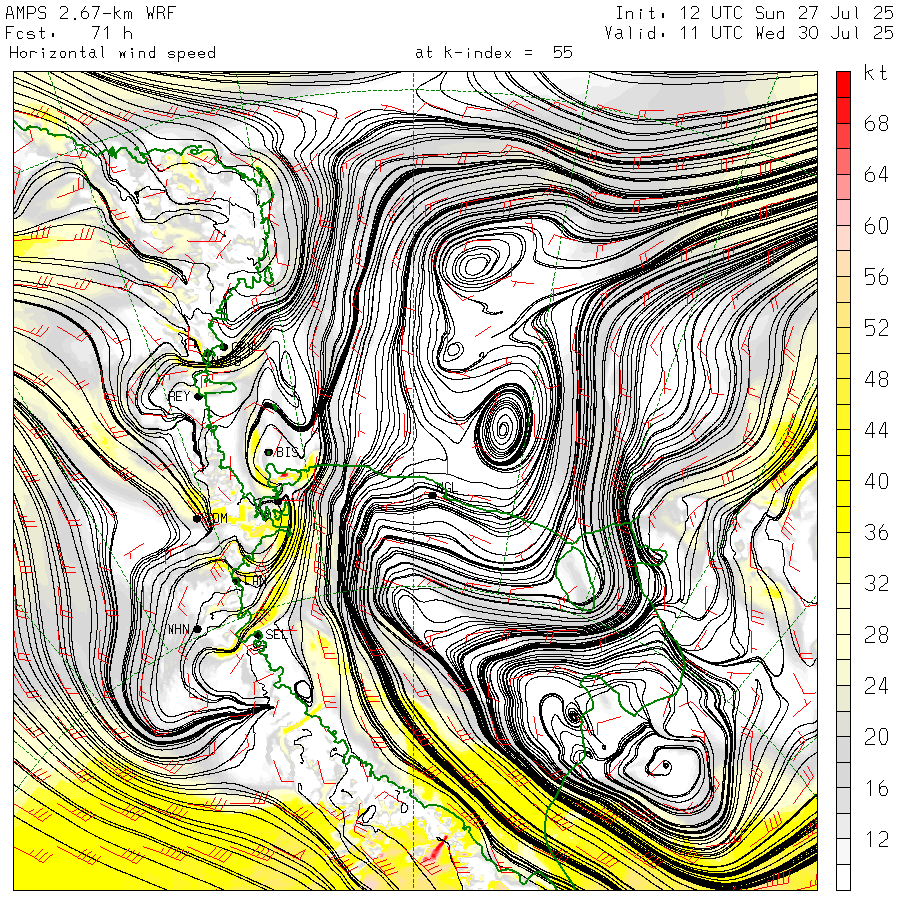Click the 28 value on the color bar
This screenshot has height=900, width=900.
pos(876,634)
